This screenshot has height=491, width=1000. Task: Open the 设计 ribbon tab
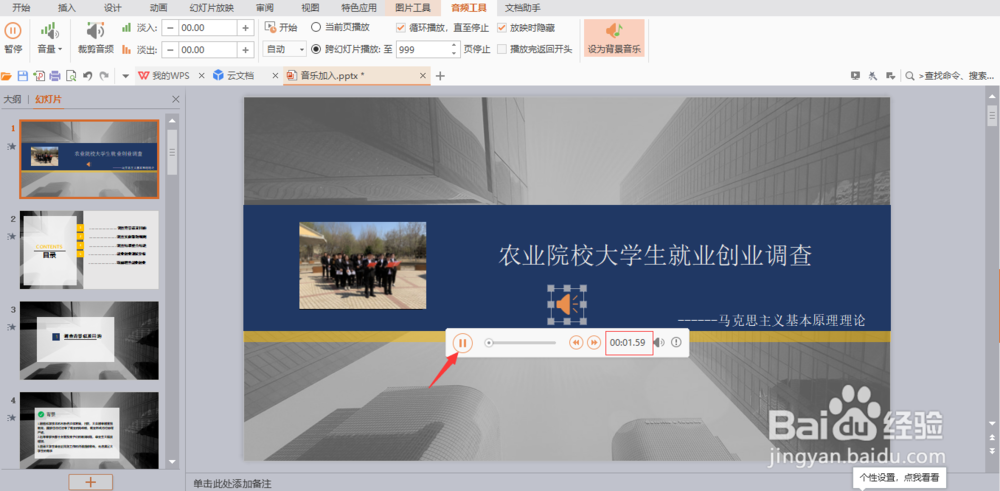[x=112, y=8]
